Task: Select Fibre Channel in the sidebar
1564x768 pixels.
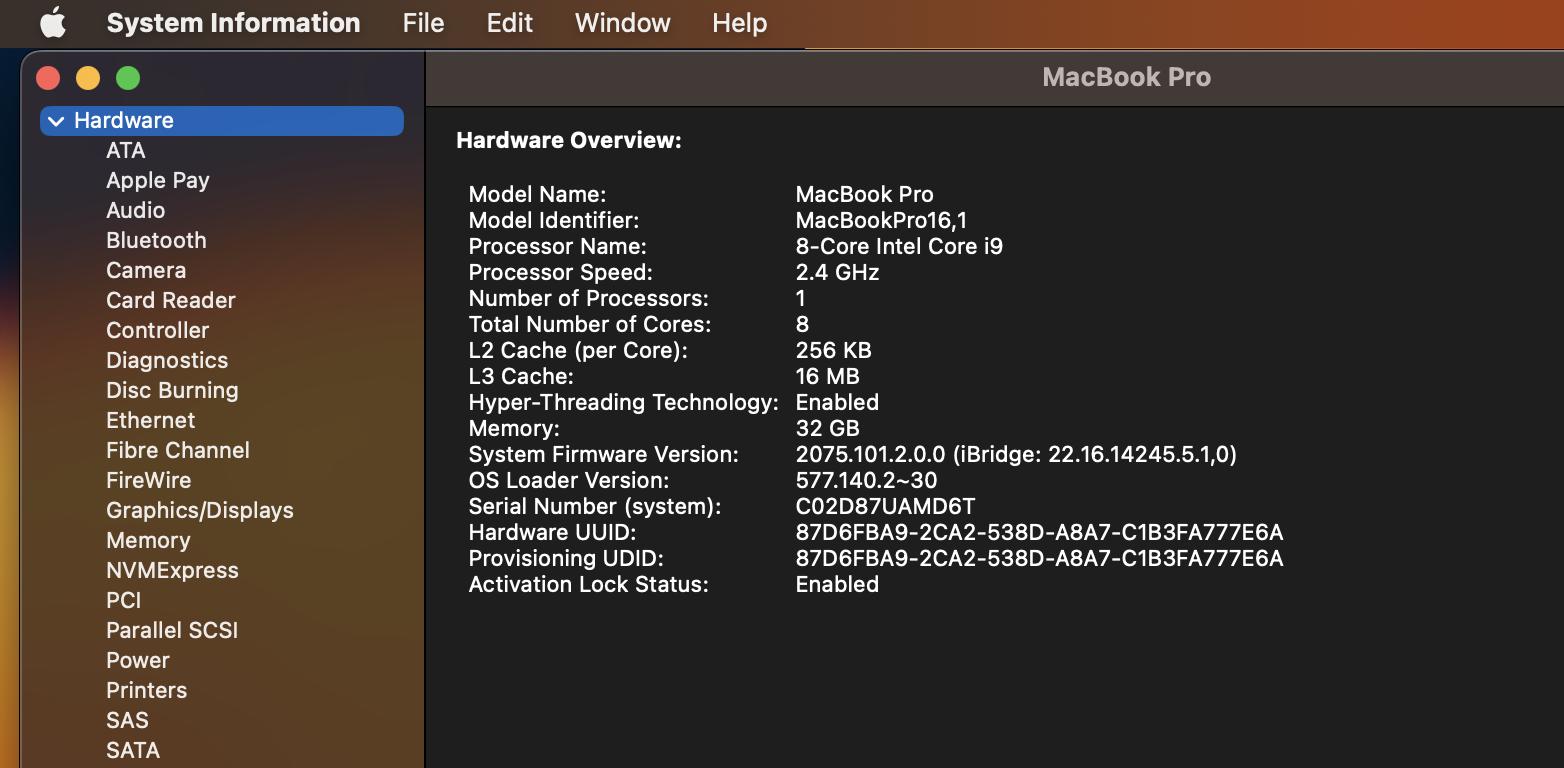Action: [x=178, y=450]
